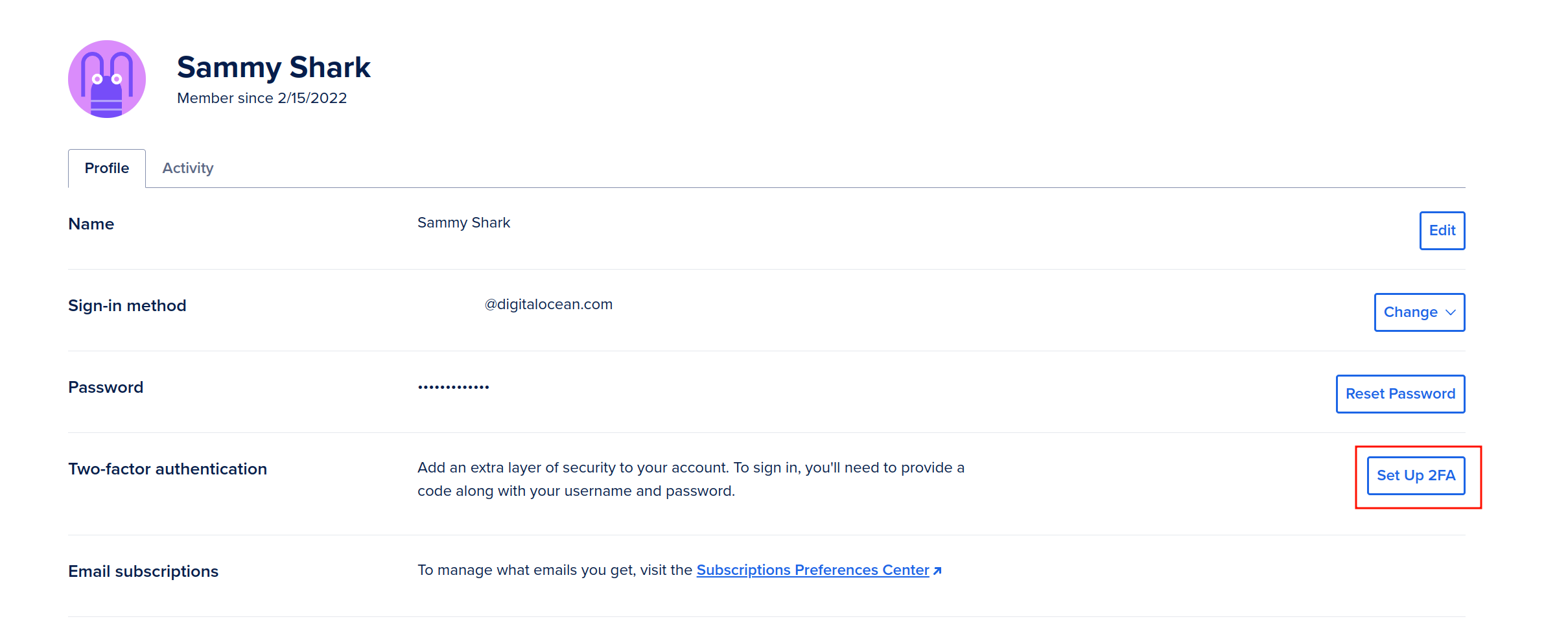Screen dimensions: 1568x630
Task: Click the external link arrow icon
Action: pos(937,571)
